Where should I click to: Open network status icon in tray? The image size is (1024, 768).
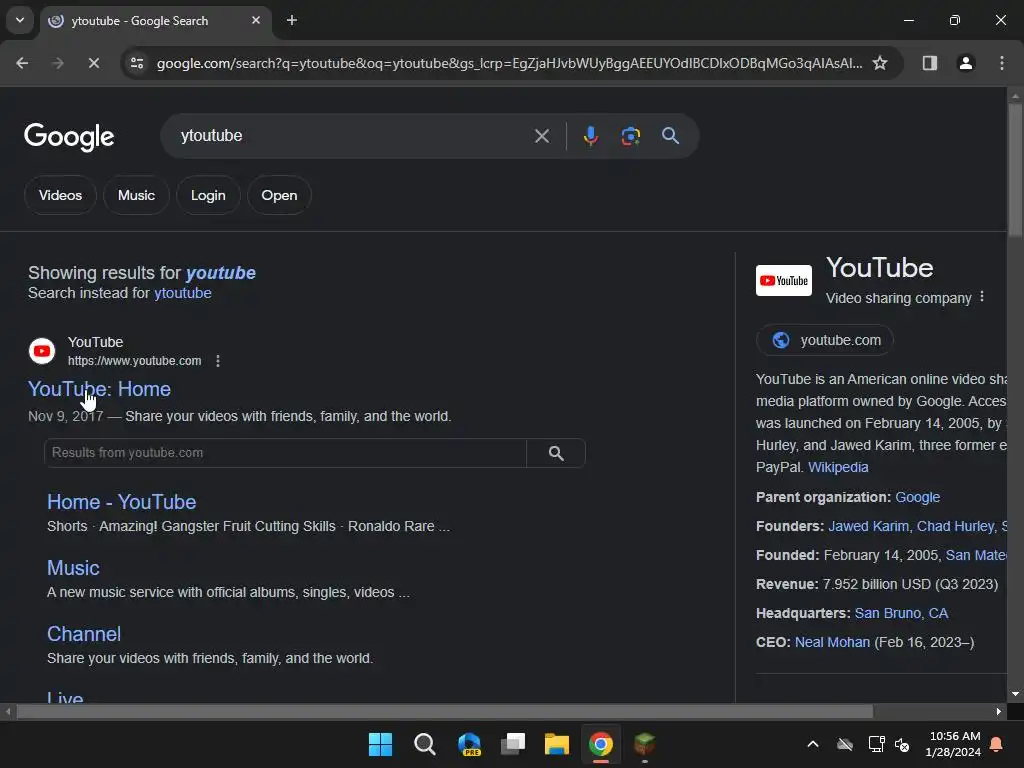point(876,744)
